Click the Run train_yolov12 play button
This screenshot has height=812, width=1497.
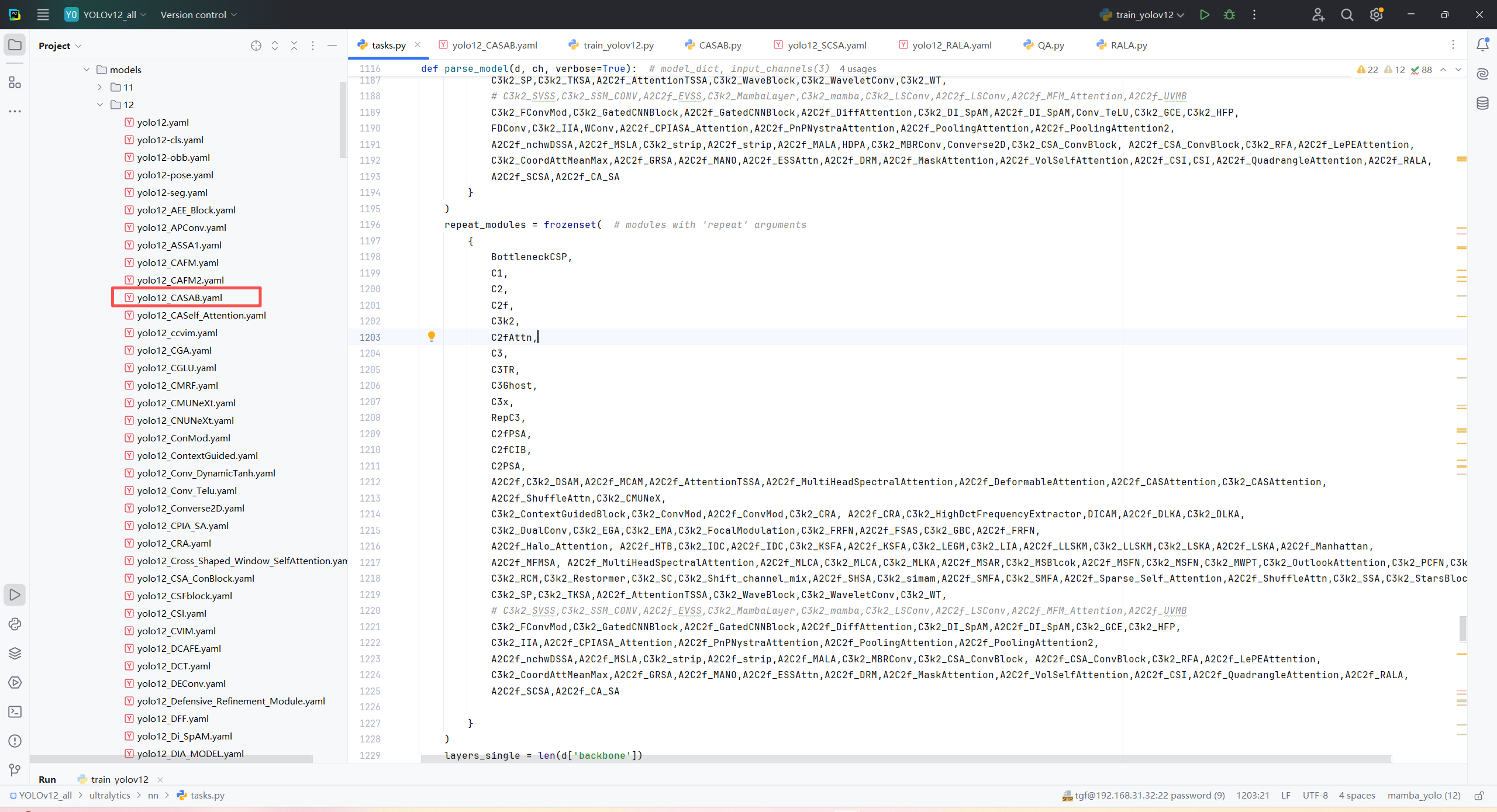(1204, 15)
